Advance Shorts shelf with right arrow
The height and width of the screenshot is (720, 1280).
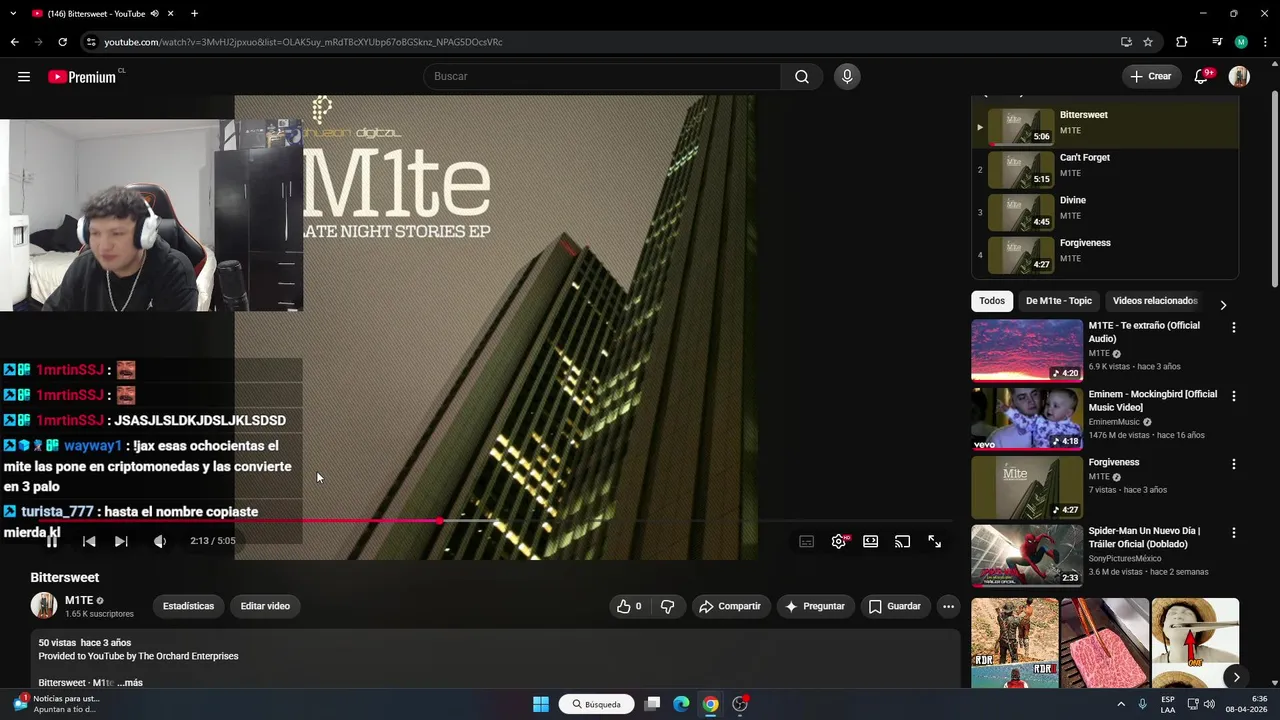coord(1236,677)
